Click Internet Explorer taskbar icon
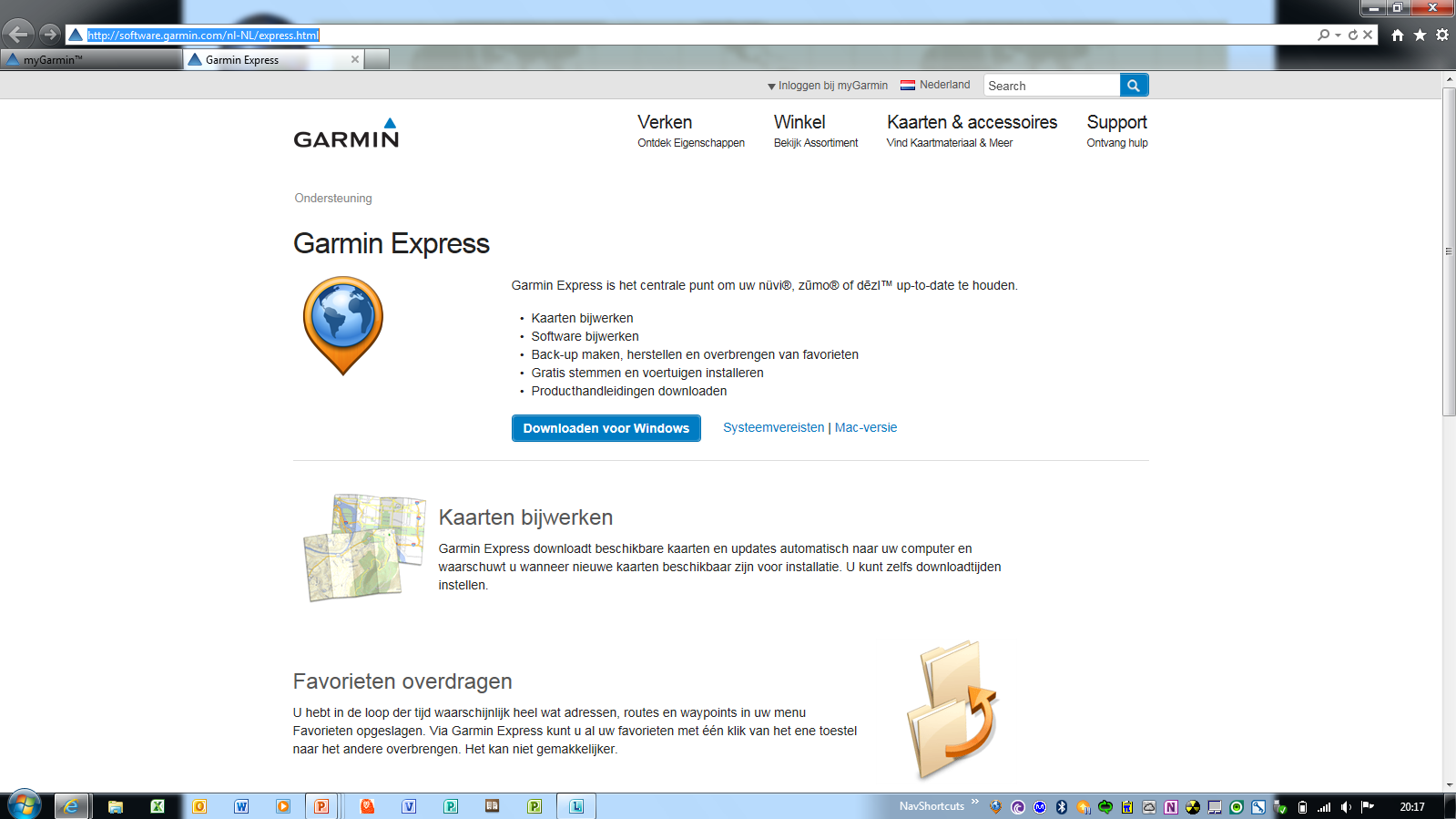This screenshot has width=1456, height=819. [71, 806]
